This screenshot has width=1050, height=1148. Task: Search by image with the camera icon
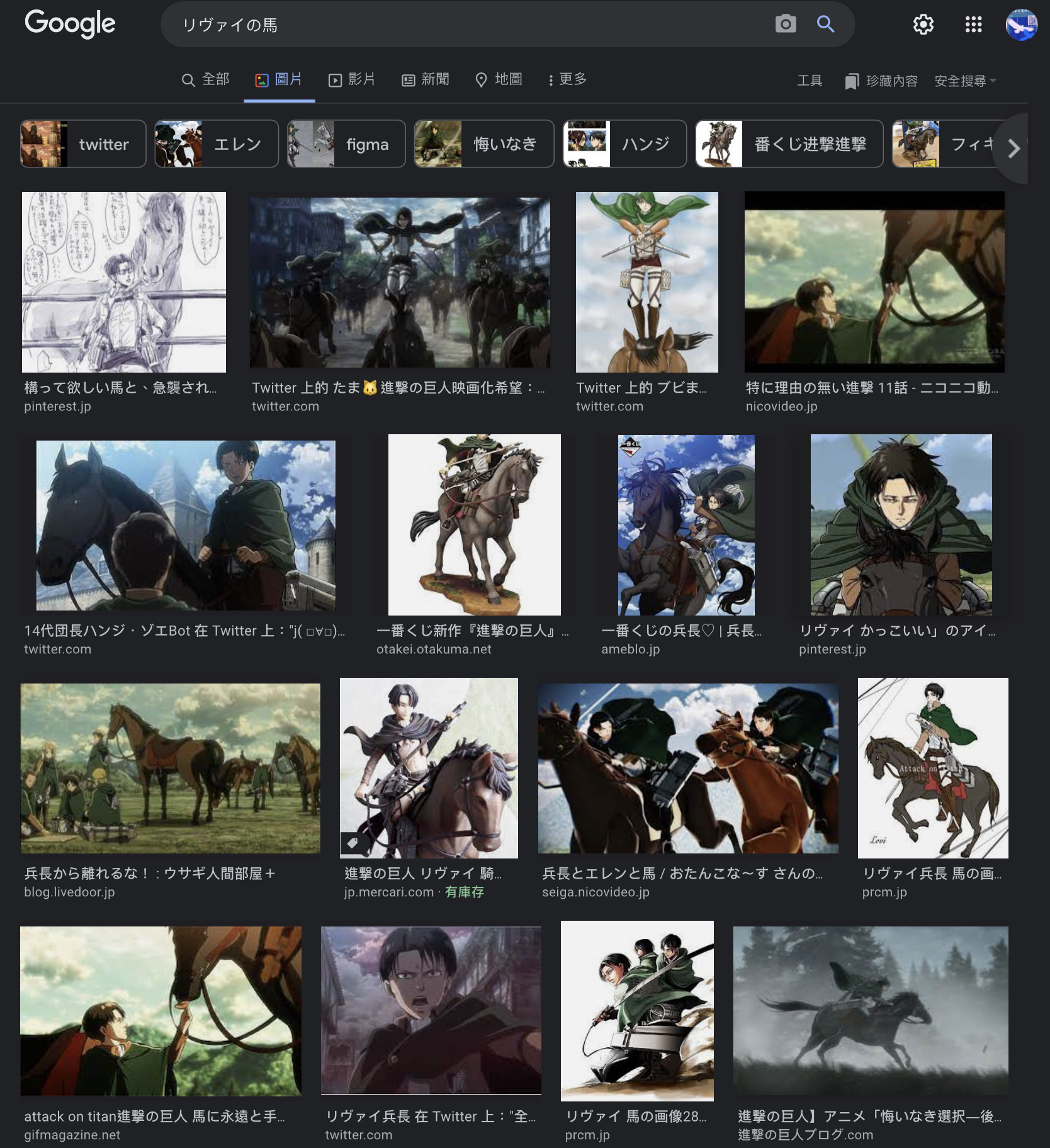coord(785,24)
